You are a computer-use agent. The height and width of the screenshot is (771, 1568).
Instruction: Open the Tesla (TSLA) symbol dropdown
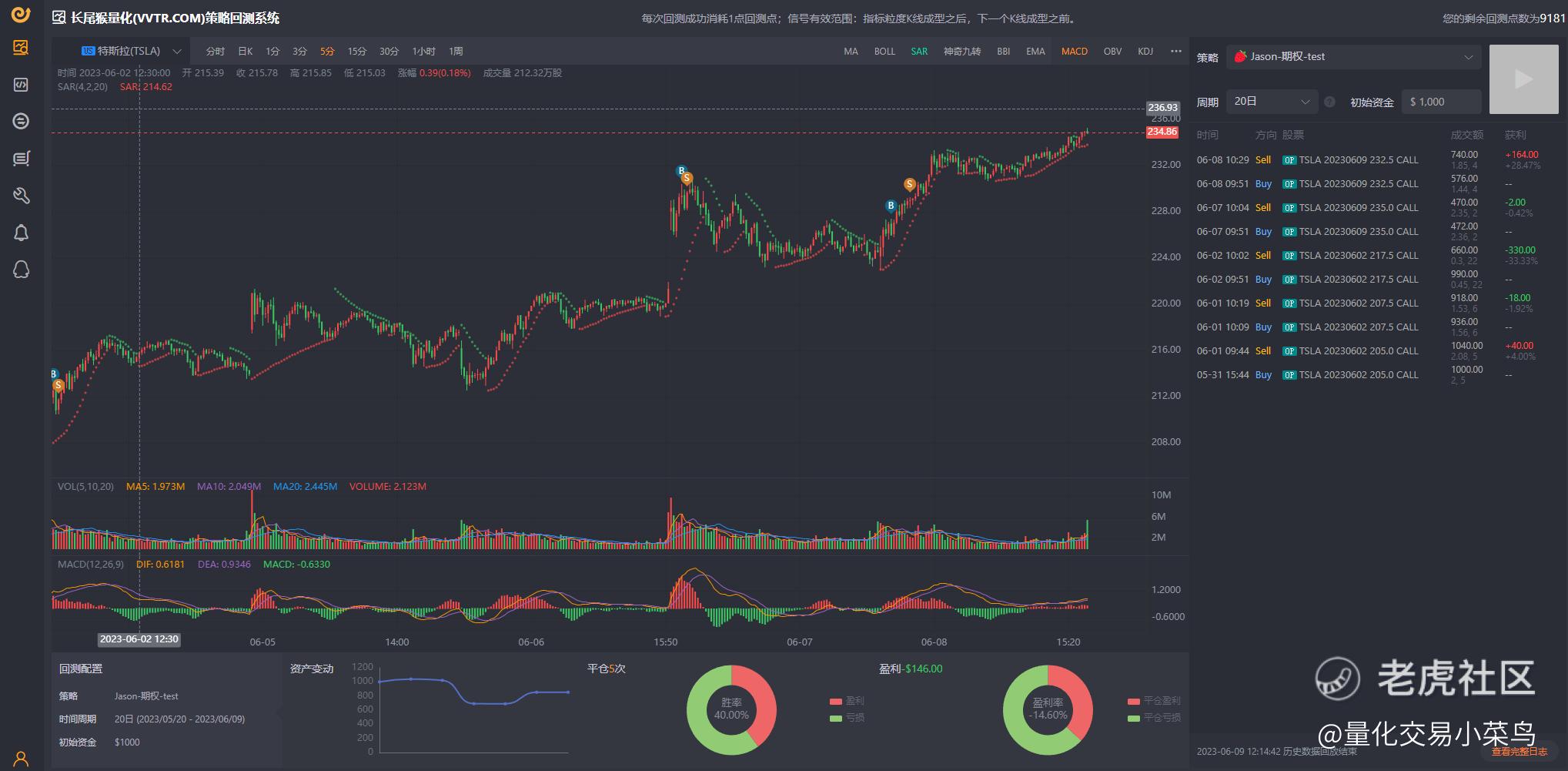(131, 51)
